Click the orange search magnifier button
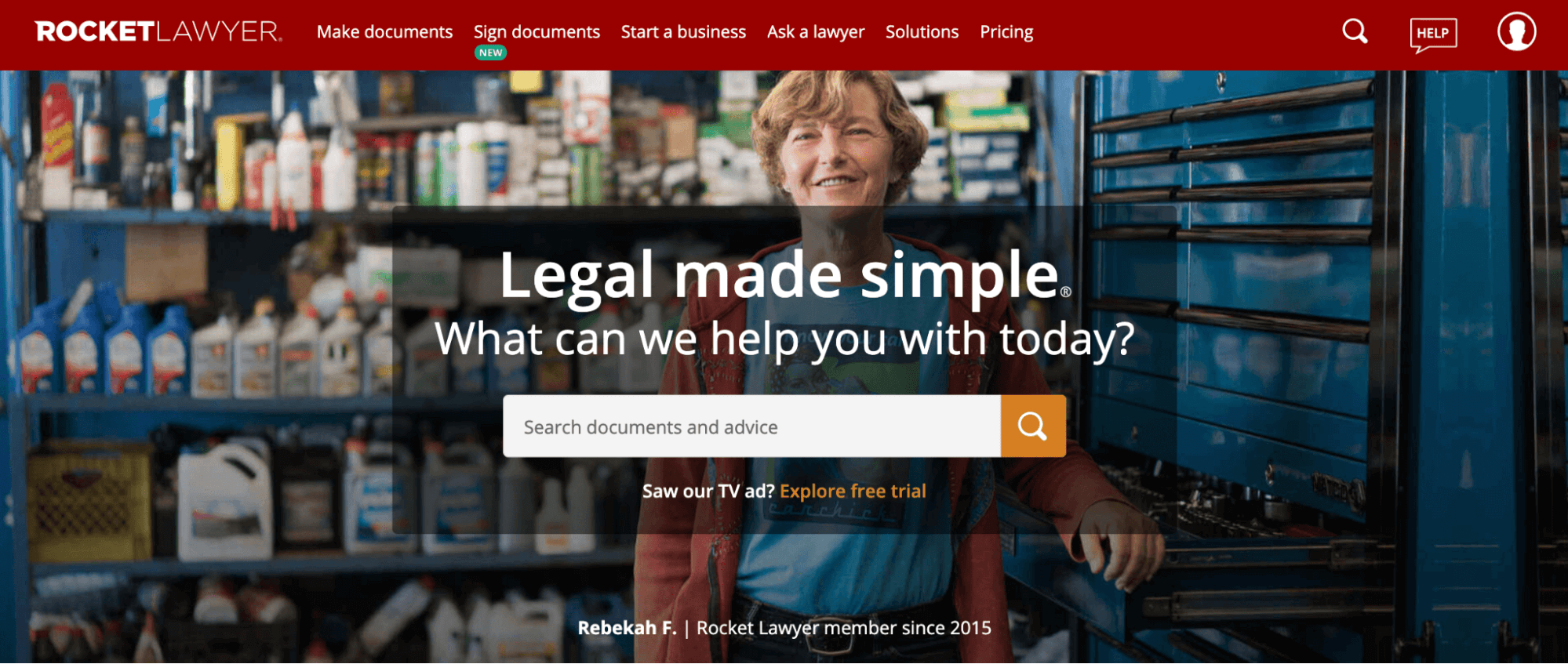This screenshot has height=664, width=1568. click(1033, 426)
